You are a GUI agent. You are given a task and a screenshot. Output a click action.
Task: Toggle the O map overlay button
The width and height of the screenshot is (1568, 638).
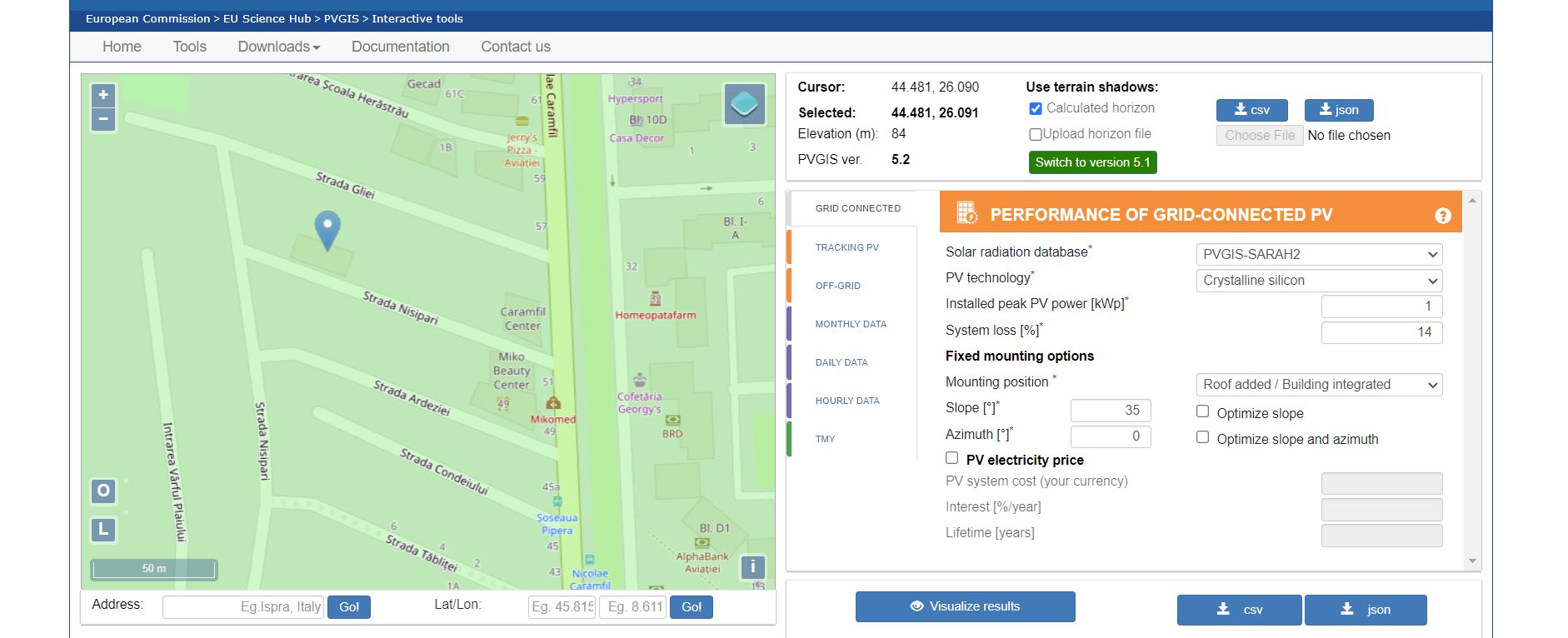pos(103,491)
